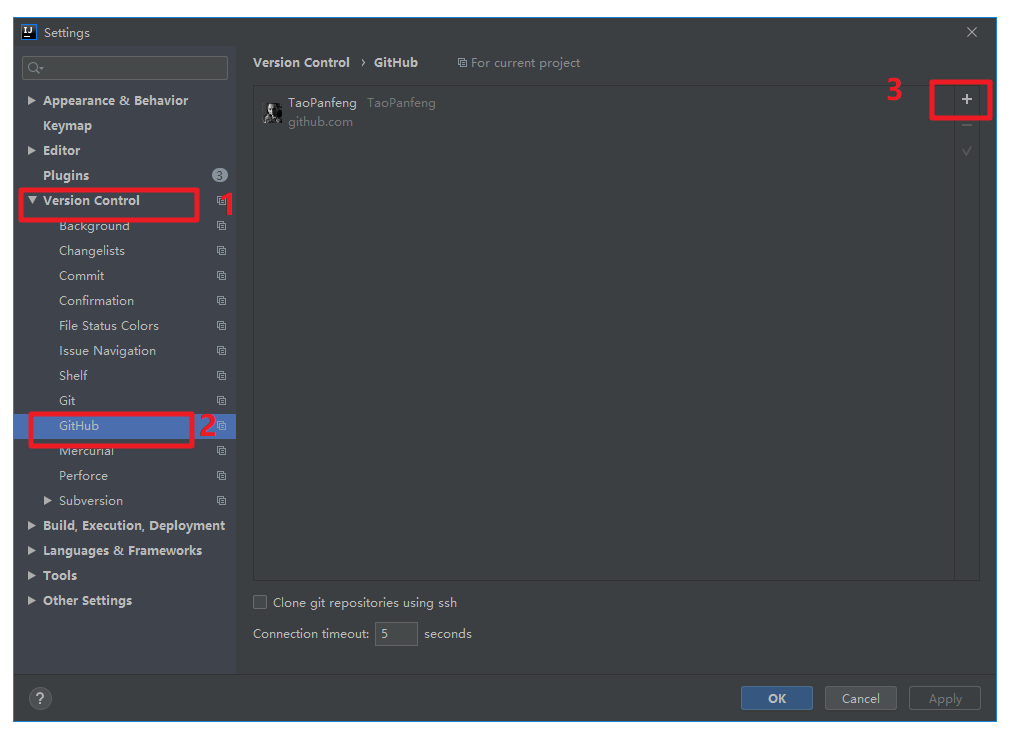Screen dimensions: 1021x729
Task: Click the Version Control breadcrumb link
Action: point(301,62)
